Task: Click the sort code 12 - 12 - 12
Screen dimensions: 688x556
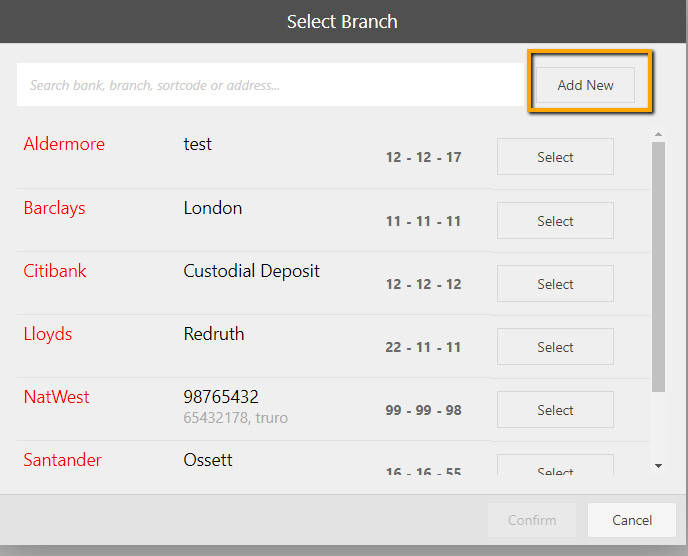Action: 423,284
